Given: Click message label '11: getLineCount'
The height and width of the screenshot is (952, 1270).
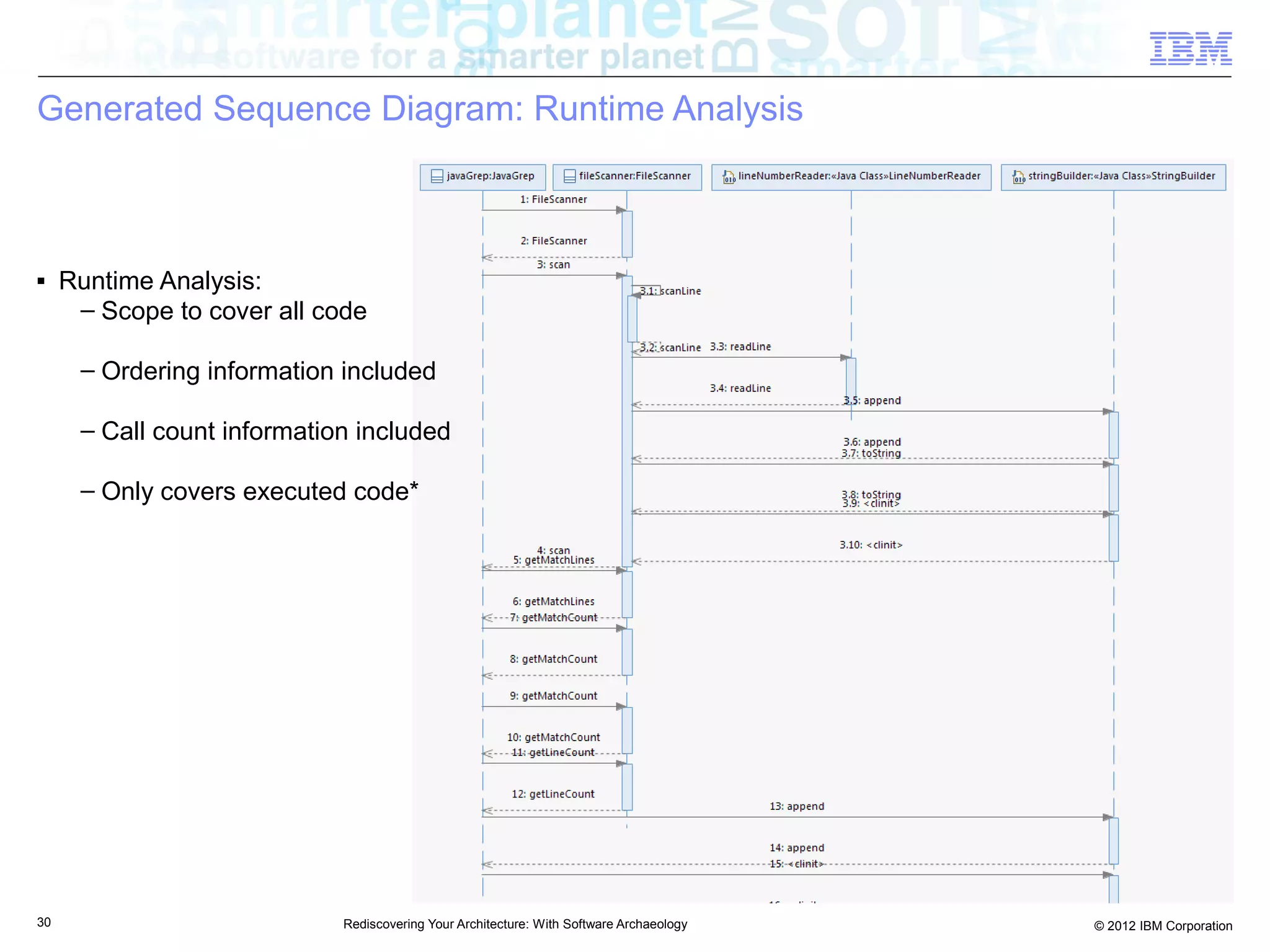Looking at the screenshot, I should [x=553, y=752].
